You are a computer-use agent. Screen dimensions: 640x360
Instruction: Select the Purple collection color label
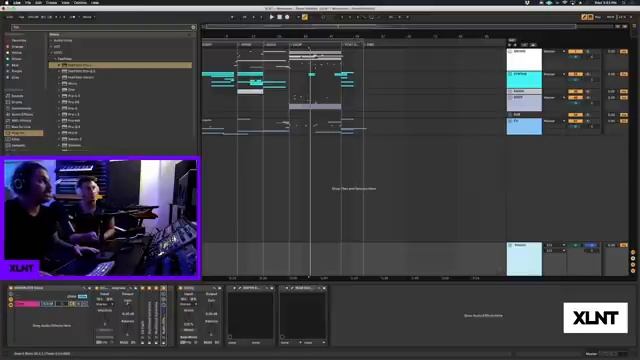click(17, 71)
